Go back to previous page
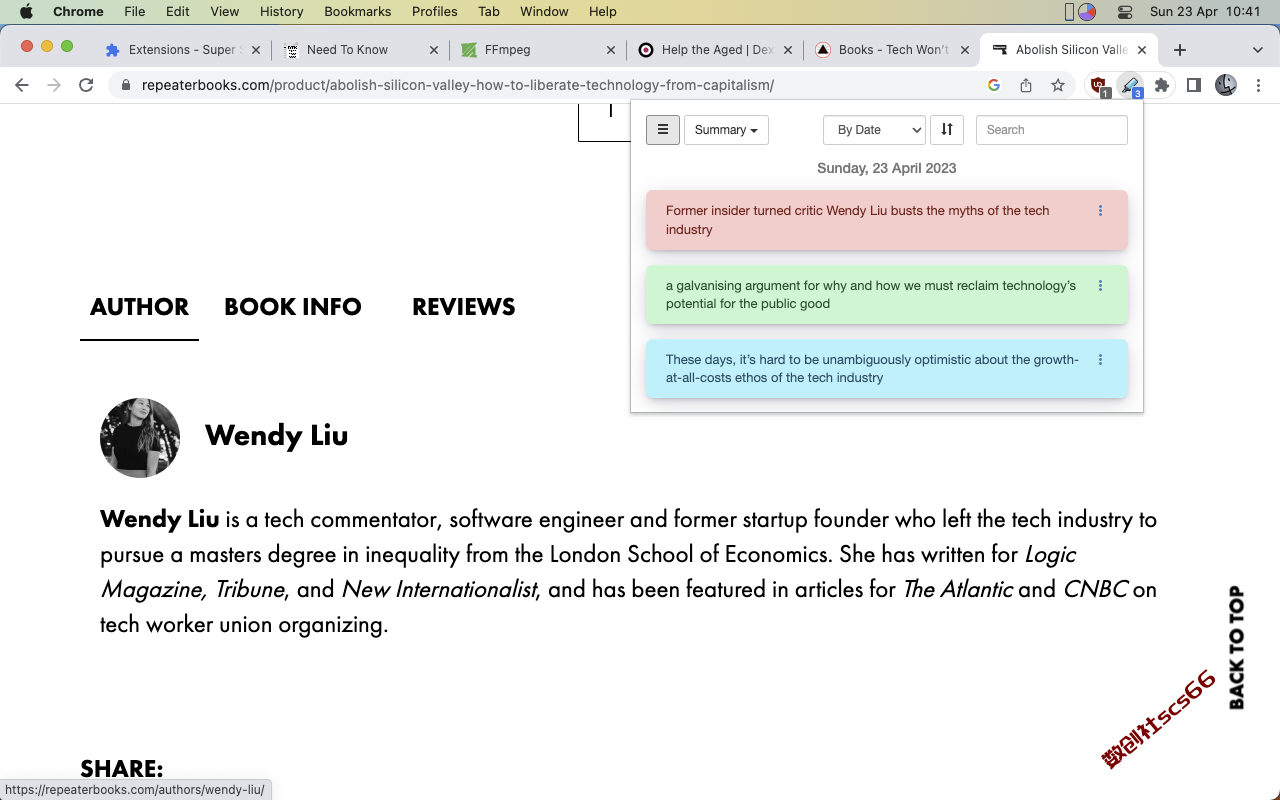 tap(22, 86)
